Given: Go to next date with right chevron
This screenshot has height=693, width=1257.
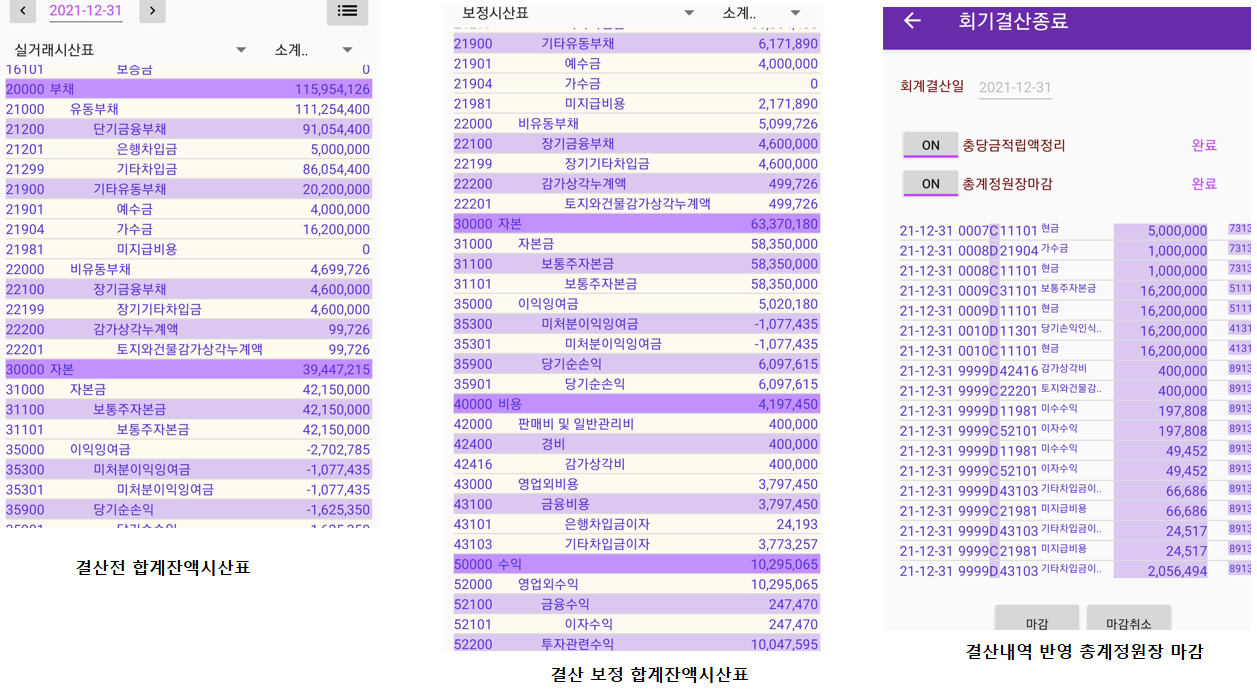Looking at the screenshot, I should [x=151, y=11].
